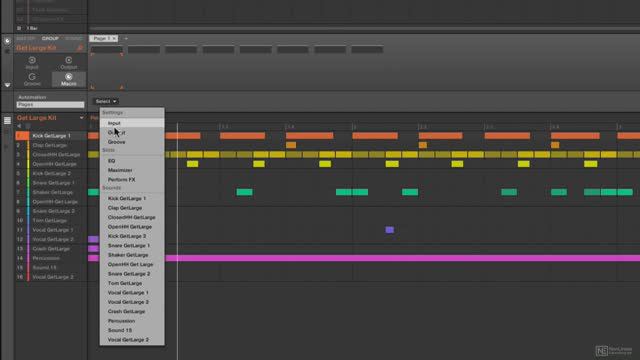Open the Select dropdown
This screenshot has height=360, width=640.
pyautogui.click(x=106, y=101)
